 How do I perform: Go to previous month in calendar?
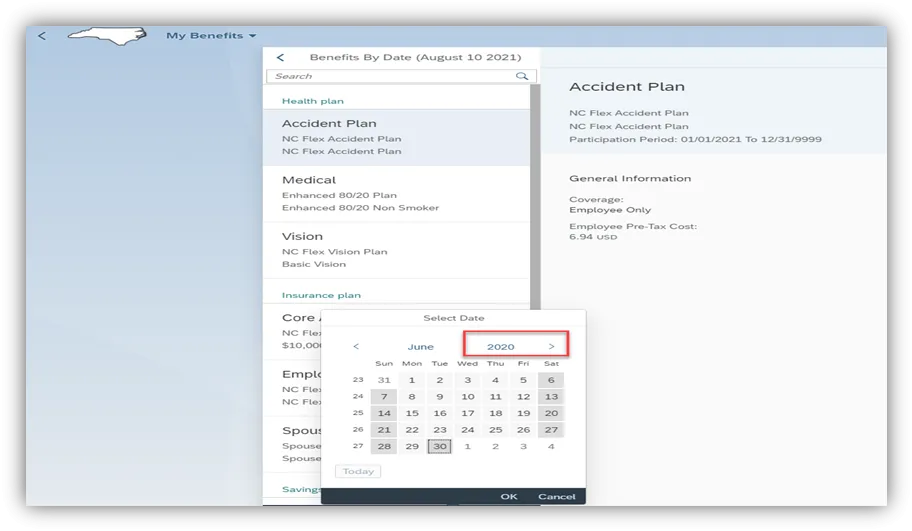tap(356, 347)
